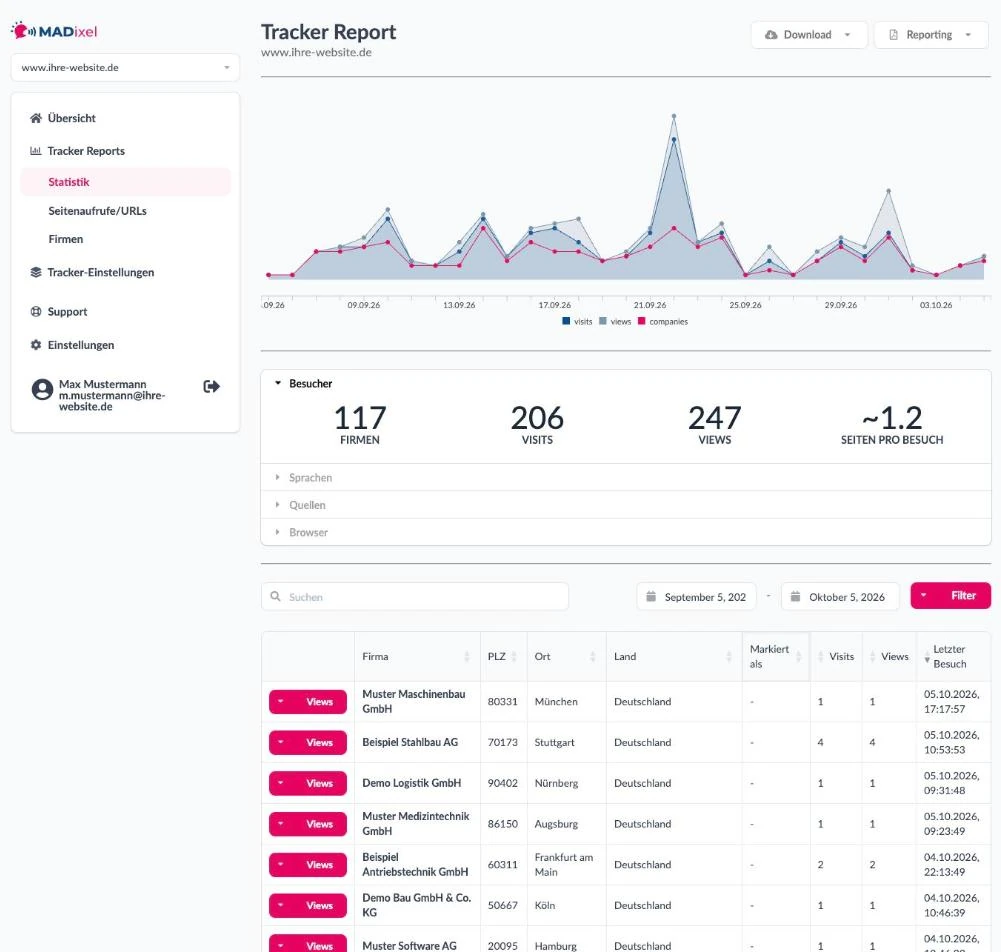
Task: Sort by Markiert als column arrows
Action: point(798,656)
